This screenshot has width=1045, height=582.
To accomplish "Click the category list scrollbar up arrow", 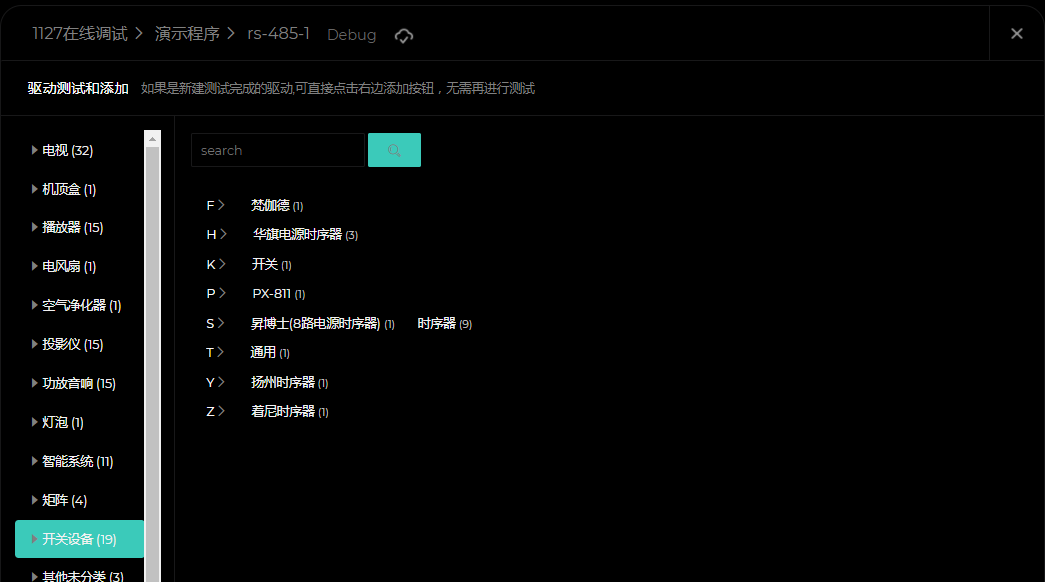I will pyautogui.click(x=152, y=138).
